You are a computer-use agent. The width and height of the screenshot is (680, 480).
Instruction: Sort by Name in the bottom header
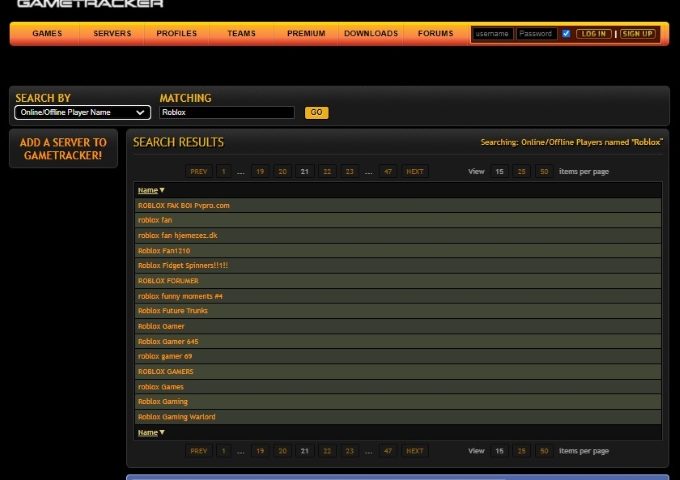pyautogui.click(x=148, y=433)
